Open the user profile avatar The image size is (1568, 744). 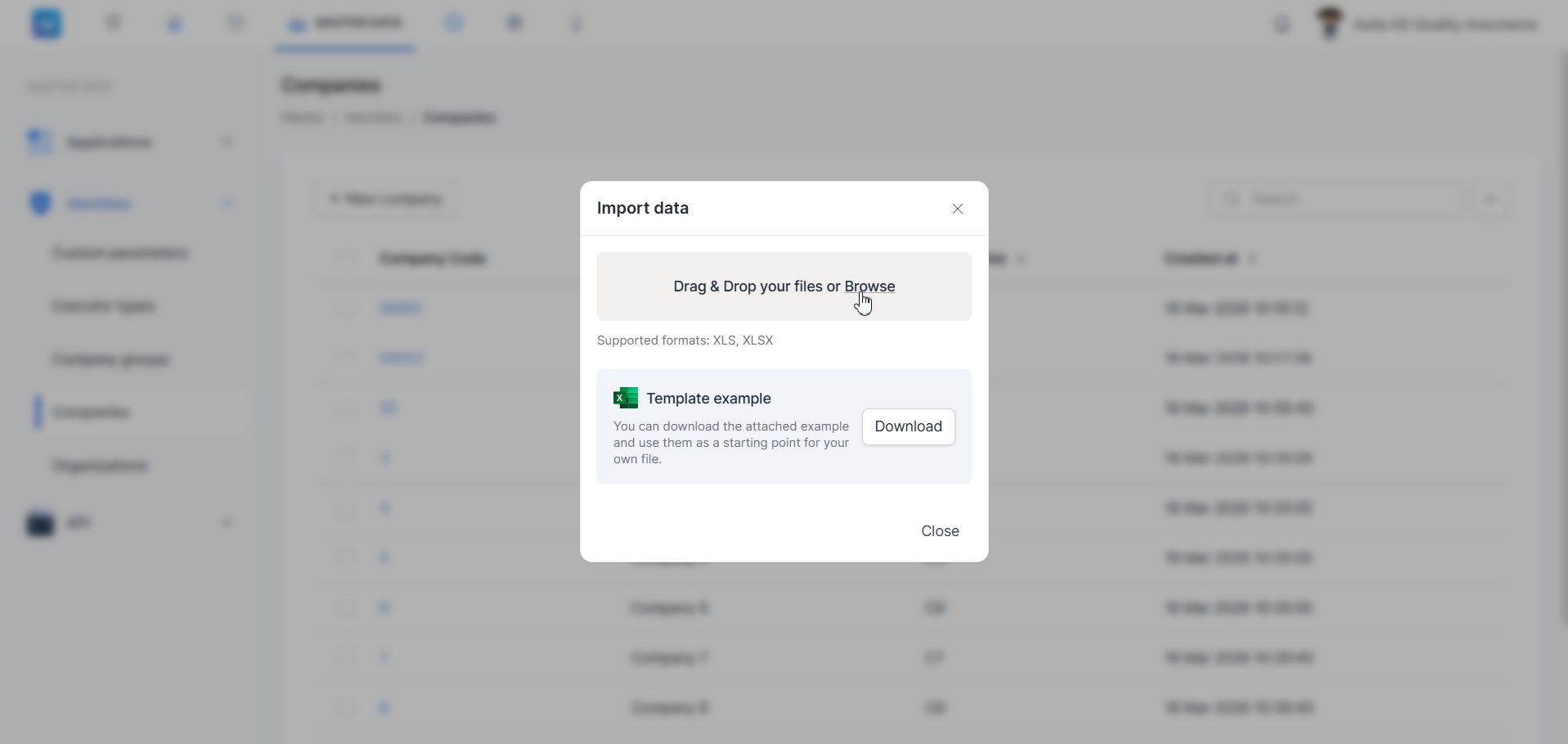(x=1330, y=23)
